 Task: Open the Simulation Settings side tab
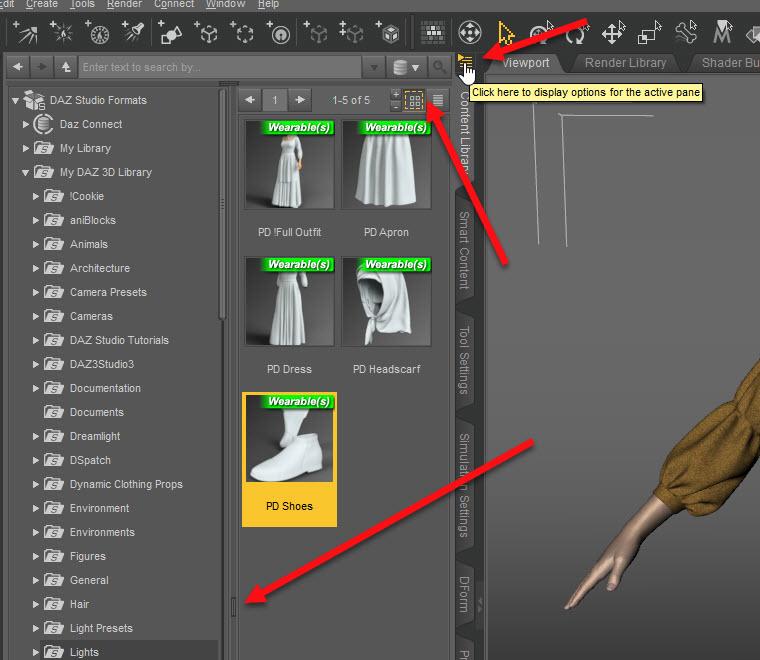click(464, 485)
